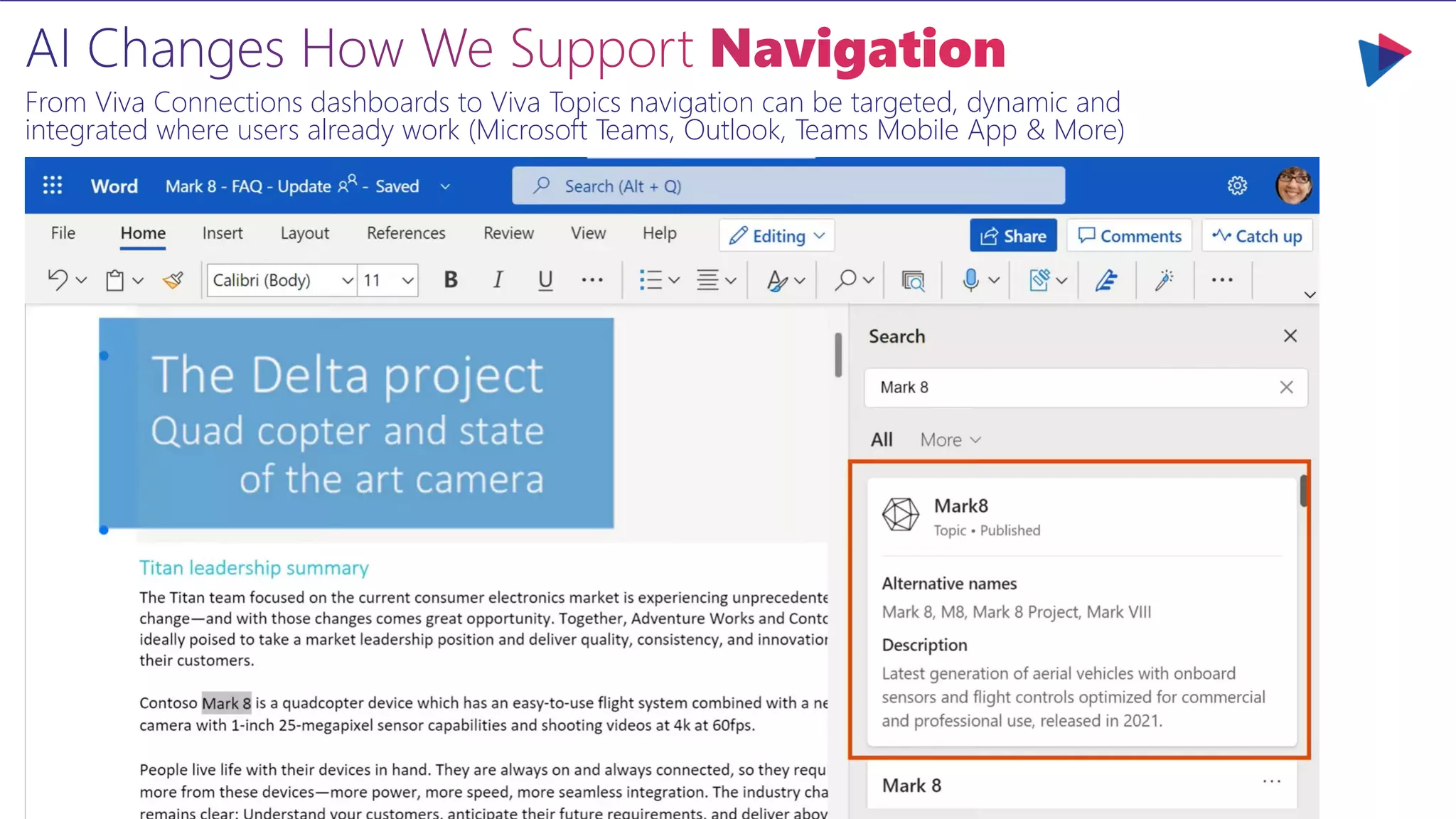Image resolution: width=1456 pixels, height=819 pixels.
Task: Click the document vertical scrollbar
Action: point(838,354)
